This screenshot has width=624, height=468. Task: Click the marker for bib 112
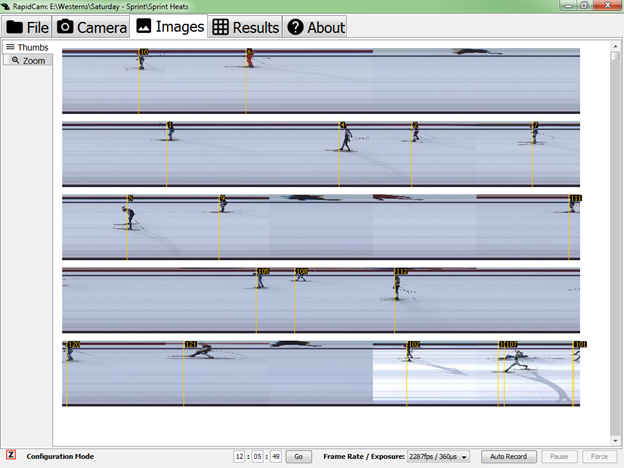tap(401, 272)
